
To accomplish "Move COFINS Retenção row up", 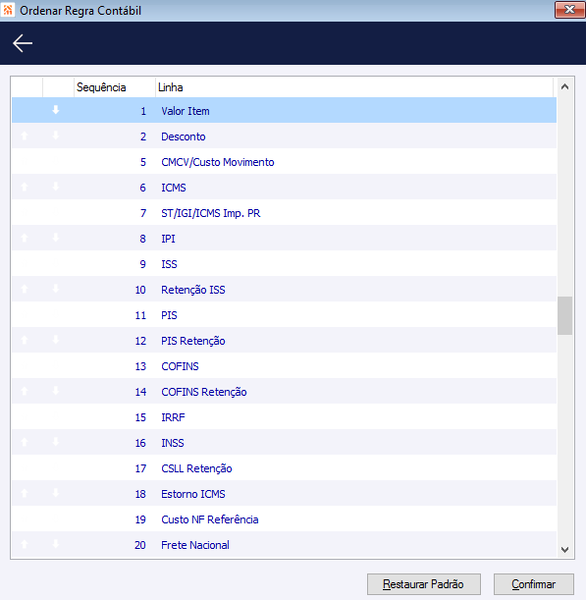I will click(x=24, y=391).
